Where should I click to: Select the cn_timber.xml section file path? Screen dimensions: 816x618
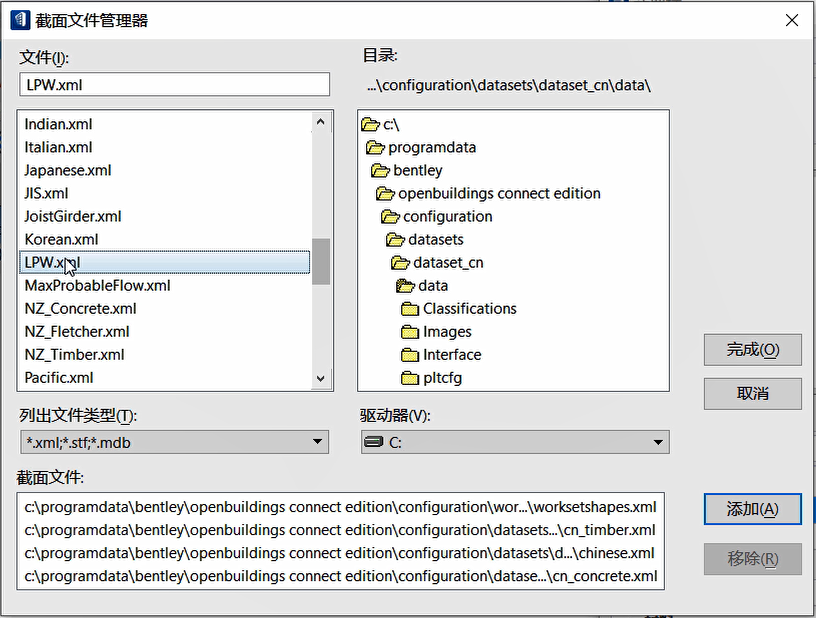tap(340, 530)
